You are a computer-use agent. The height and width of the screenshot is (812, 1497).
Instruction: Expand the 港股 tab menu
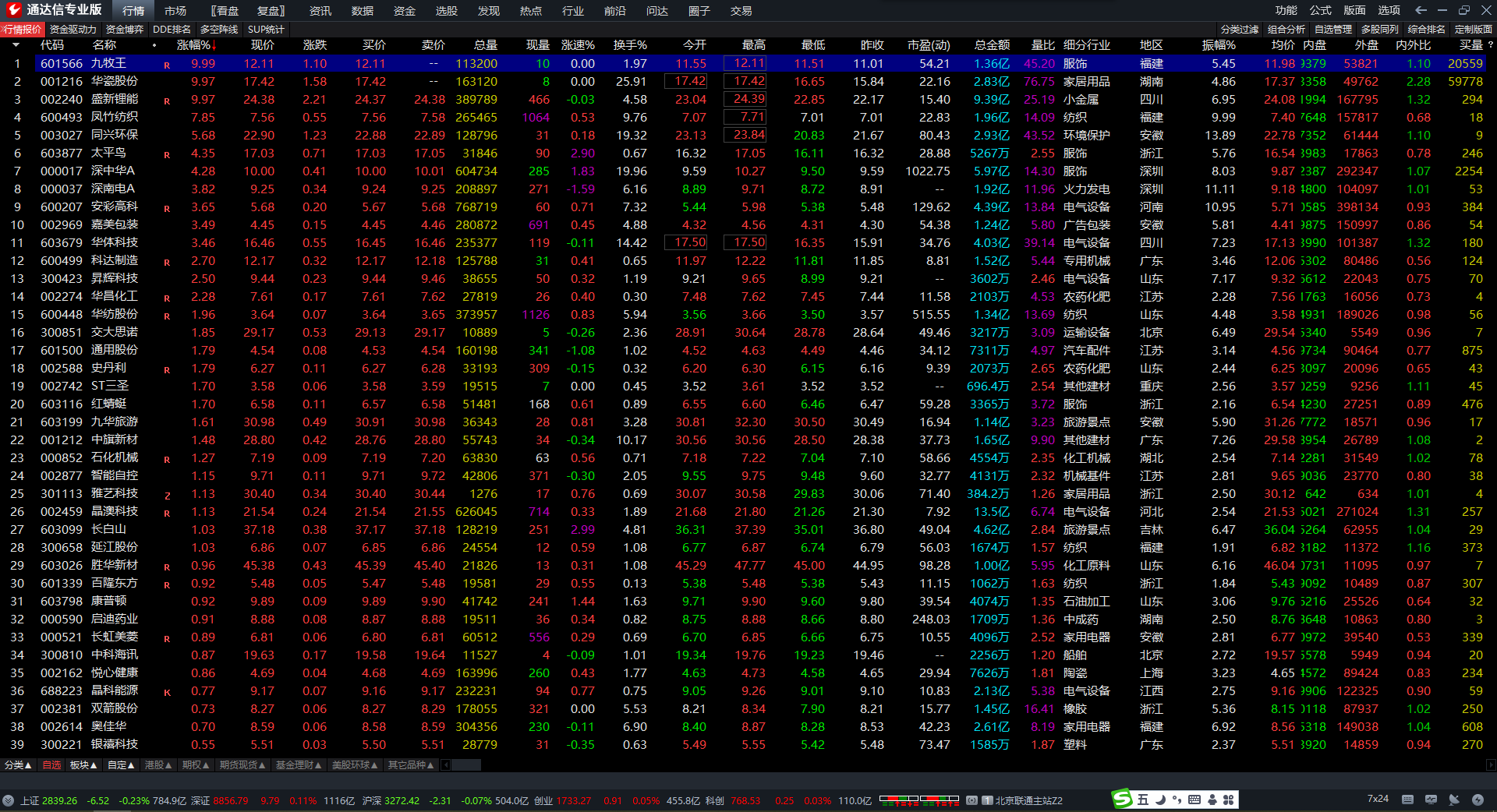pos(158,765)
